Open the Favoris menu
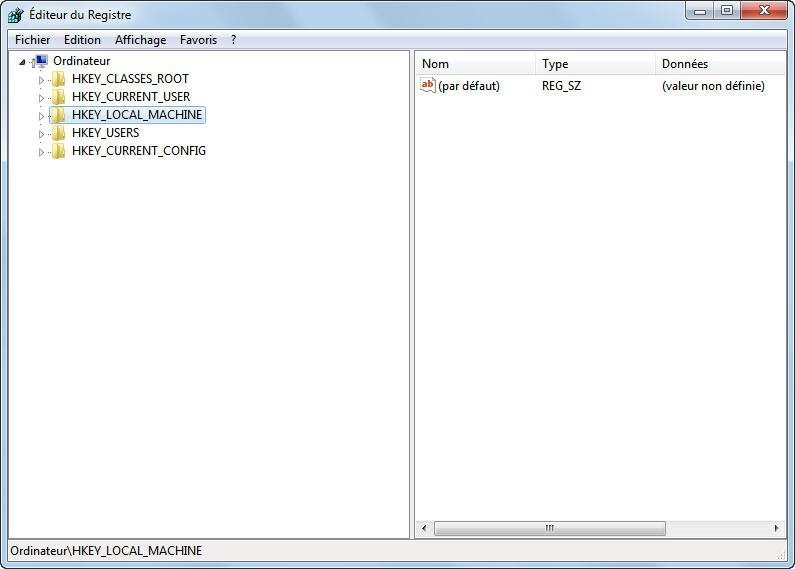Screen dimensions: 795x569 tap(198, 40)
